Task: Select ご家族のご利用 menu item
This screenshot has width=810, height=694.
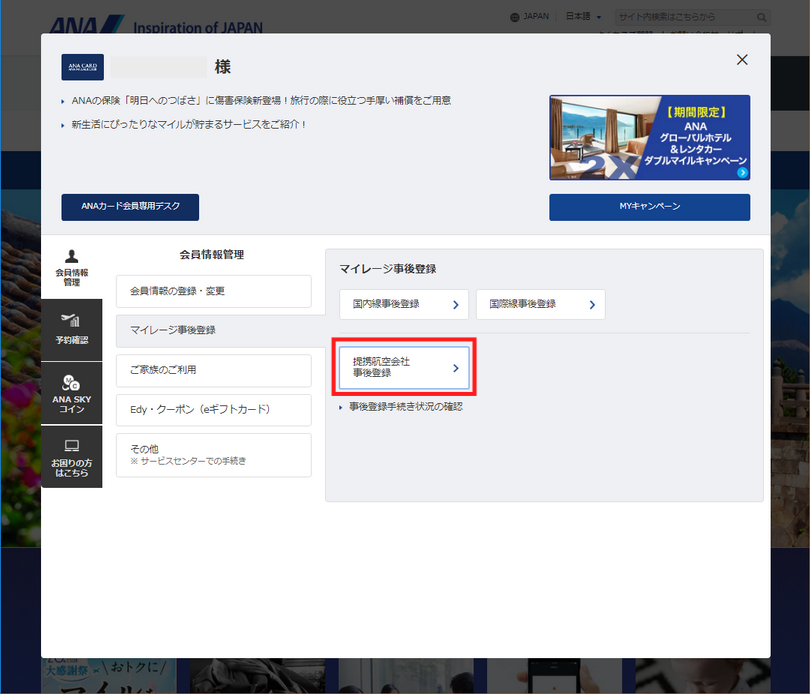Action: pyautogui.click(x=214, y=371)
